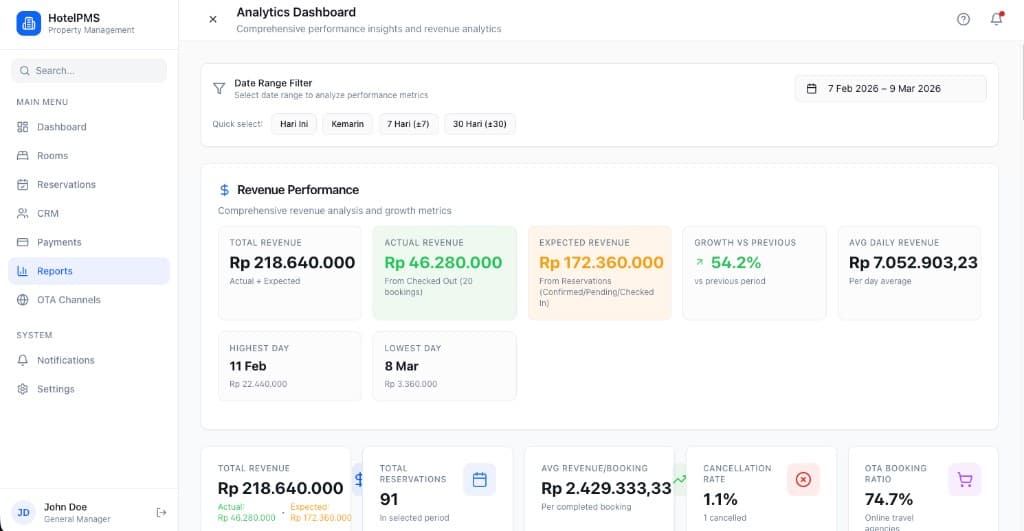
Task: Click the red cancellation rate icon
Action: [803, 480]
